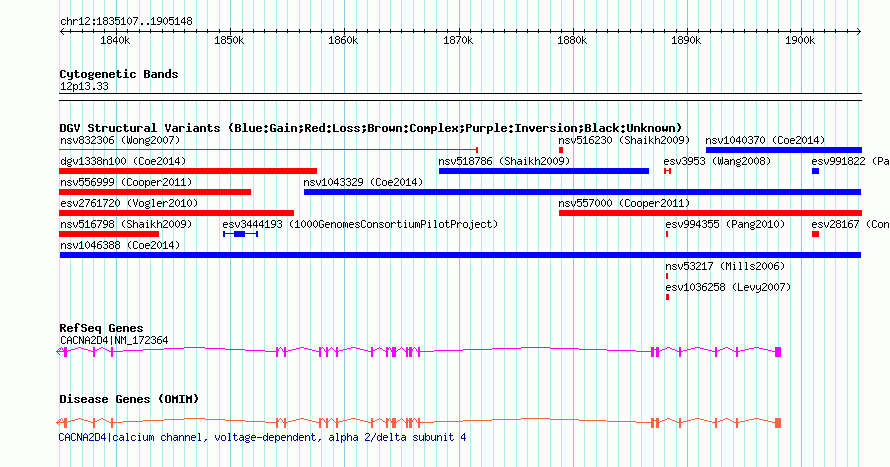This screenshot has height=467, width=890.
Task: Click the esv991822 small blue feature
Action: tap(815, 171)
